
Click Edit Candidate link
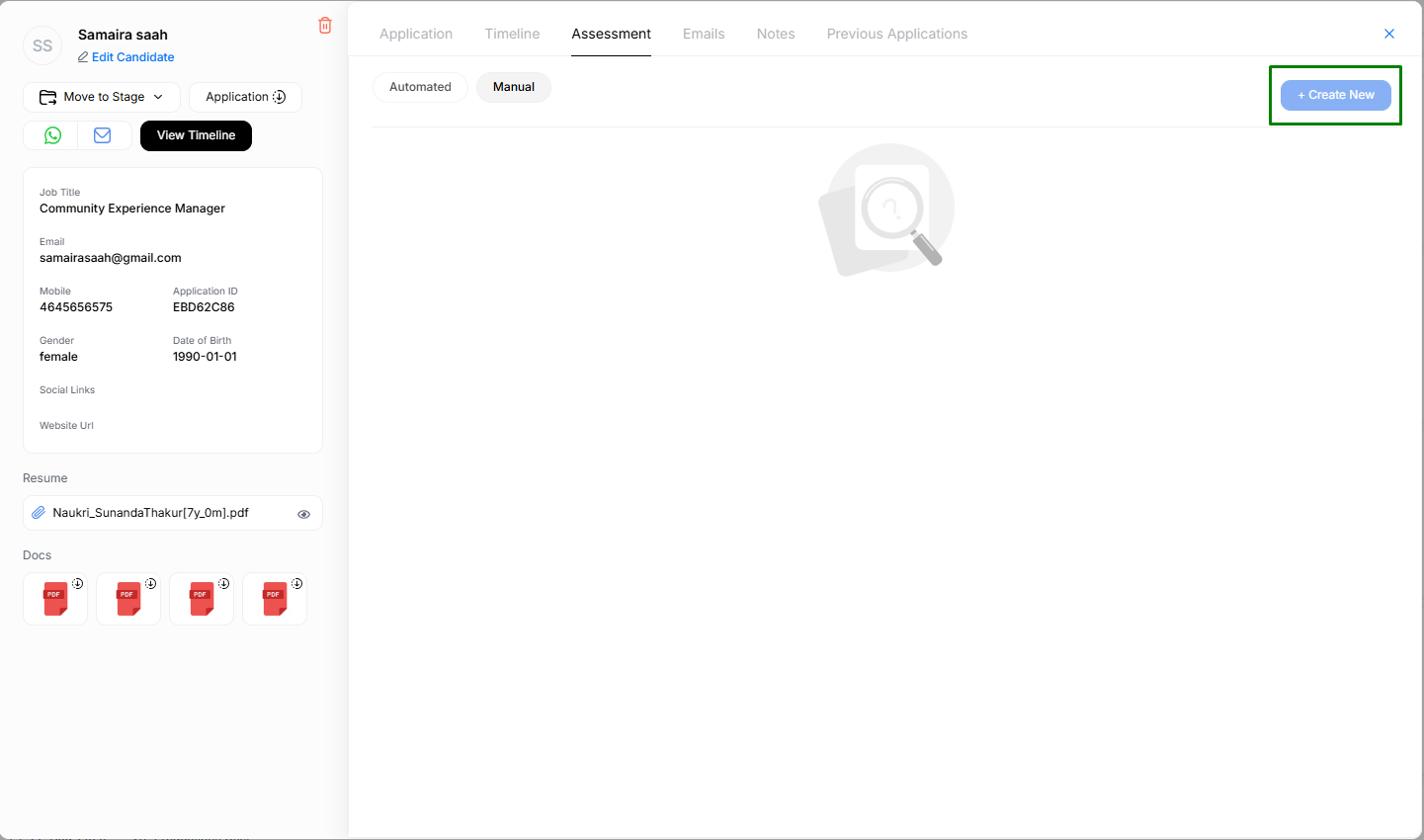[x=126, y=57]
